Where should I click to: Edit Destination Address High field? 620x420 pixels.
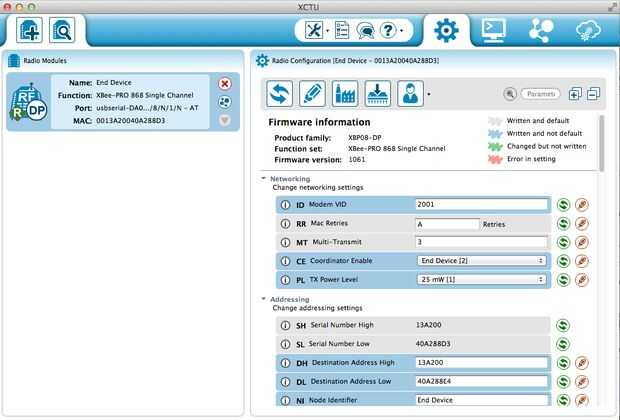tap(482, 363)
